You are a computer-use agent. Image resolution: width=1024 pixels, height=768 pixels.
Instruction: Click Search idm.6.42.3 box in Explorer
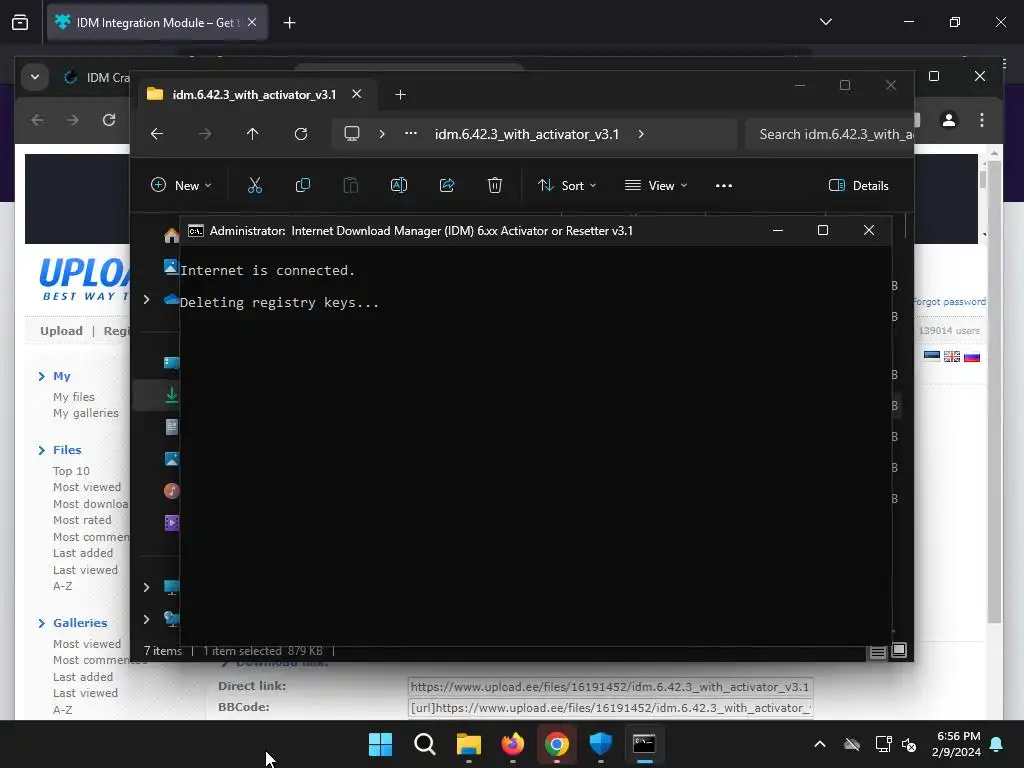829,134
